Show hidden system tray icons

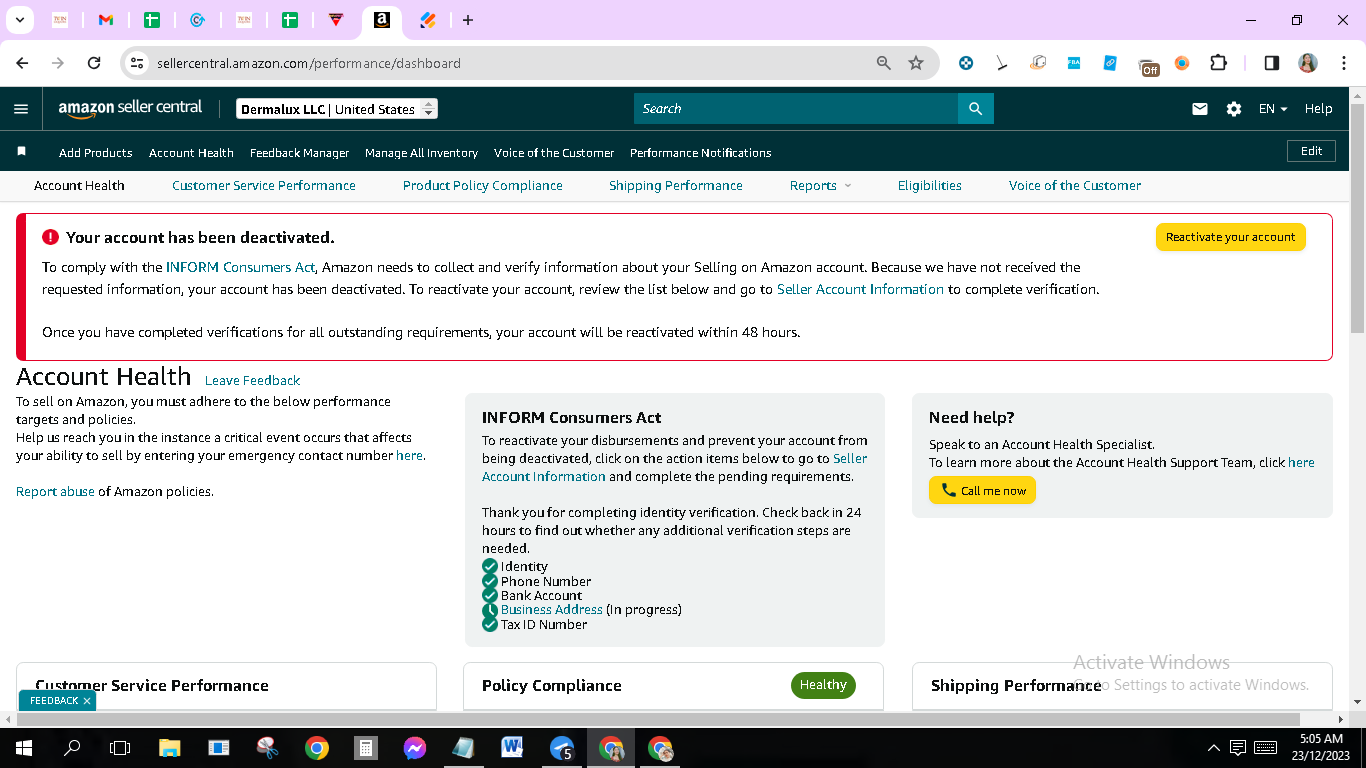[1214, 748]
